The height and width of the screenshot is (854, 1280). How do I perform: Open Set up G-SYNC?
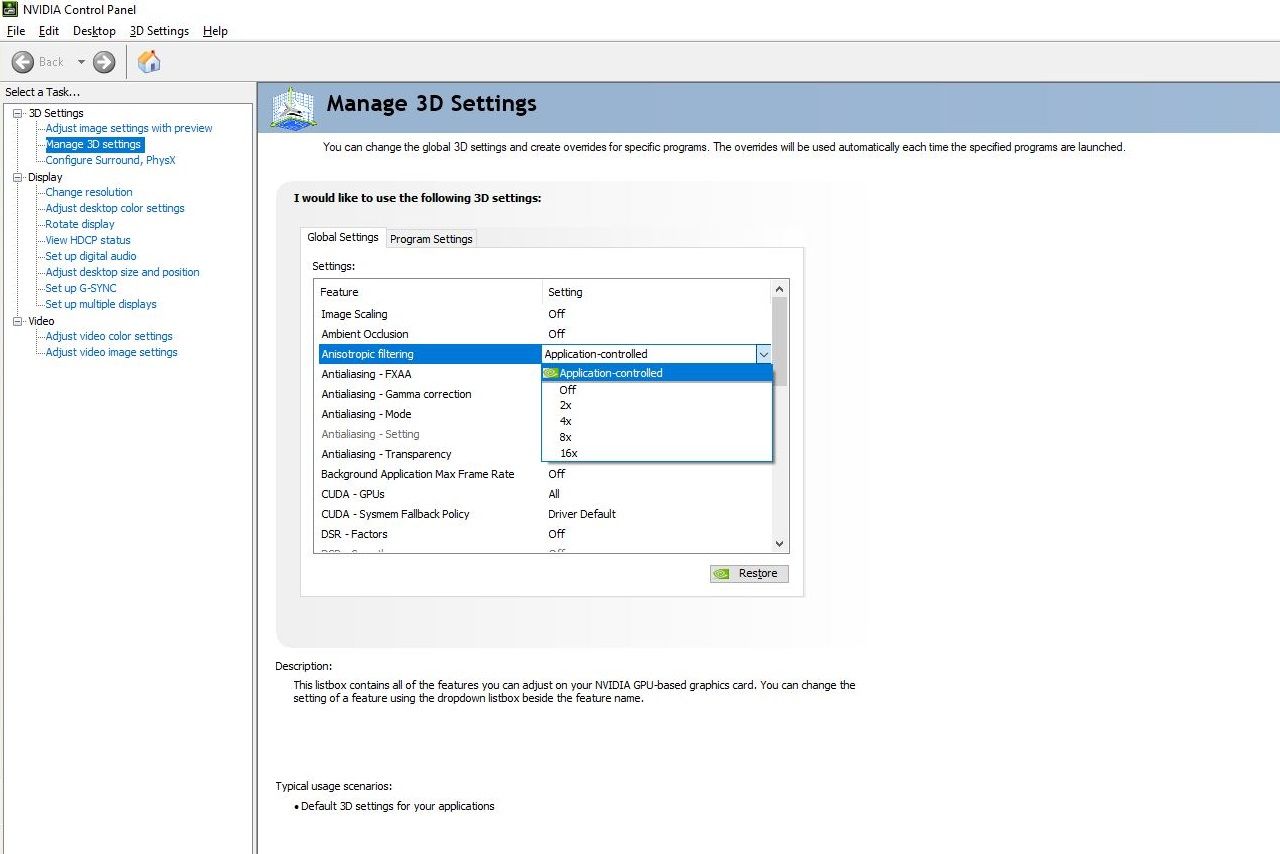coord(81,288)
